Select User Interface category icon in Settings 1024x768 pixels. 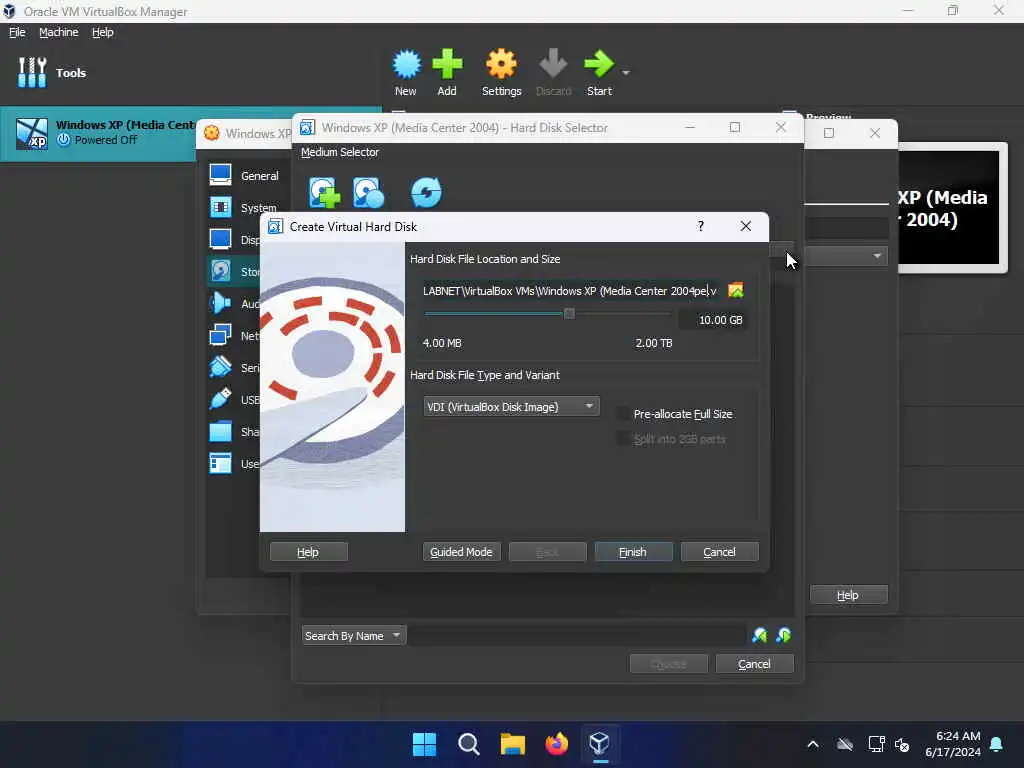[x=221, y=463]
